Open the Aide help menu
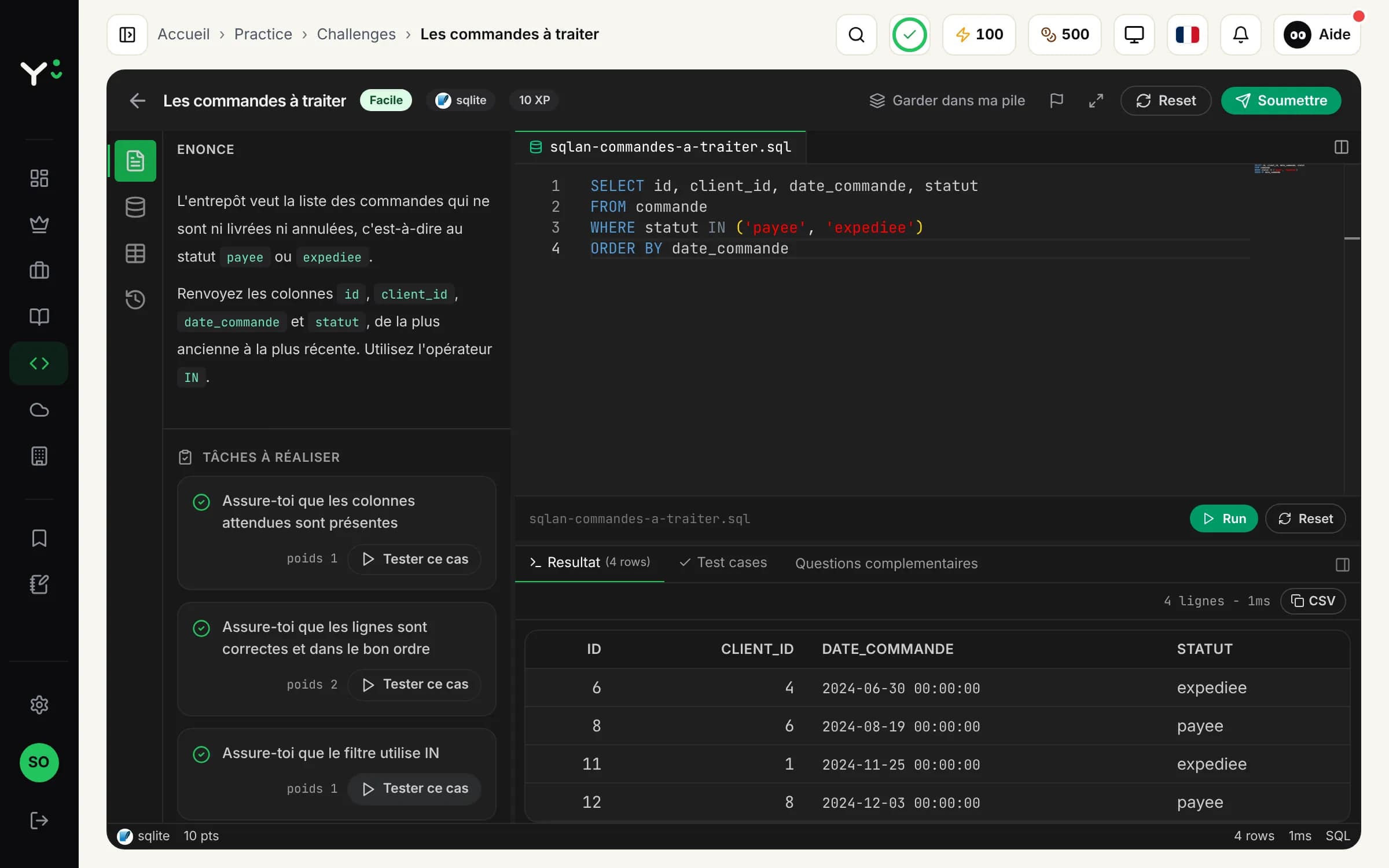 [1317, 35]
